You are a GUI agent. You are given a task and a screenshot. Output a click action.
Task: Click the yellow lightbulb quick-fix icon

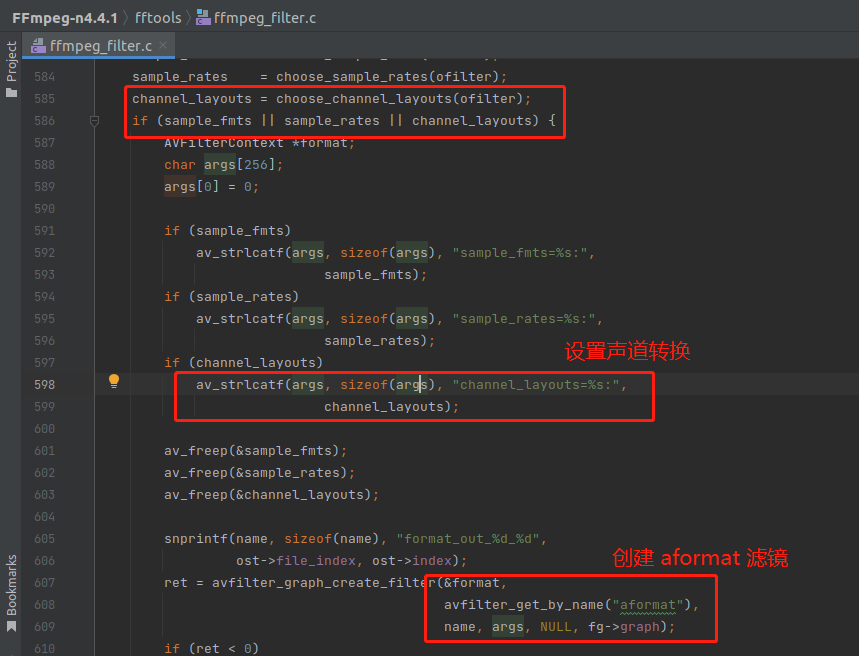point(114,381)
